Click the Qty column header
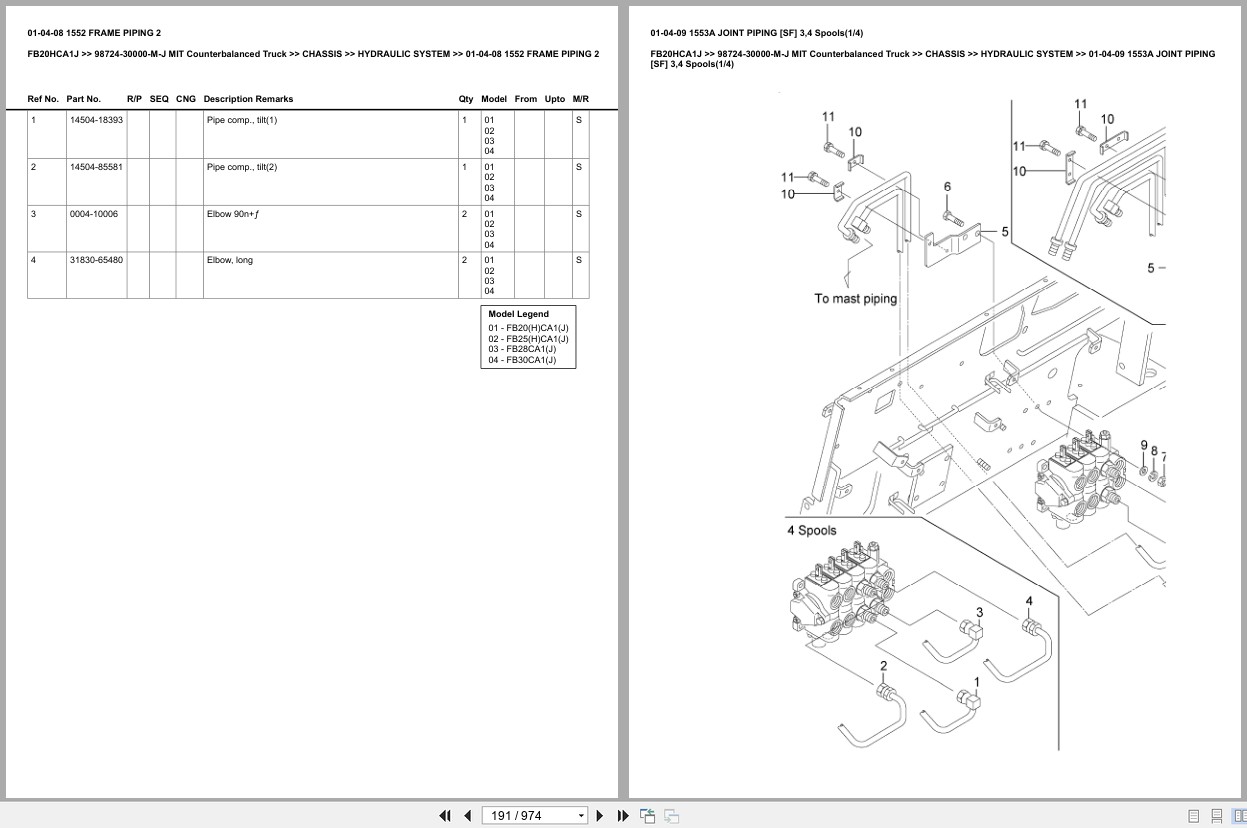Viewport: 1247px width, 828px height. 466,99
